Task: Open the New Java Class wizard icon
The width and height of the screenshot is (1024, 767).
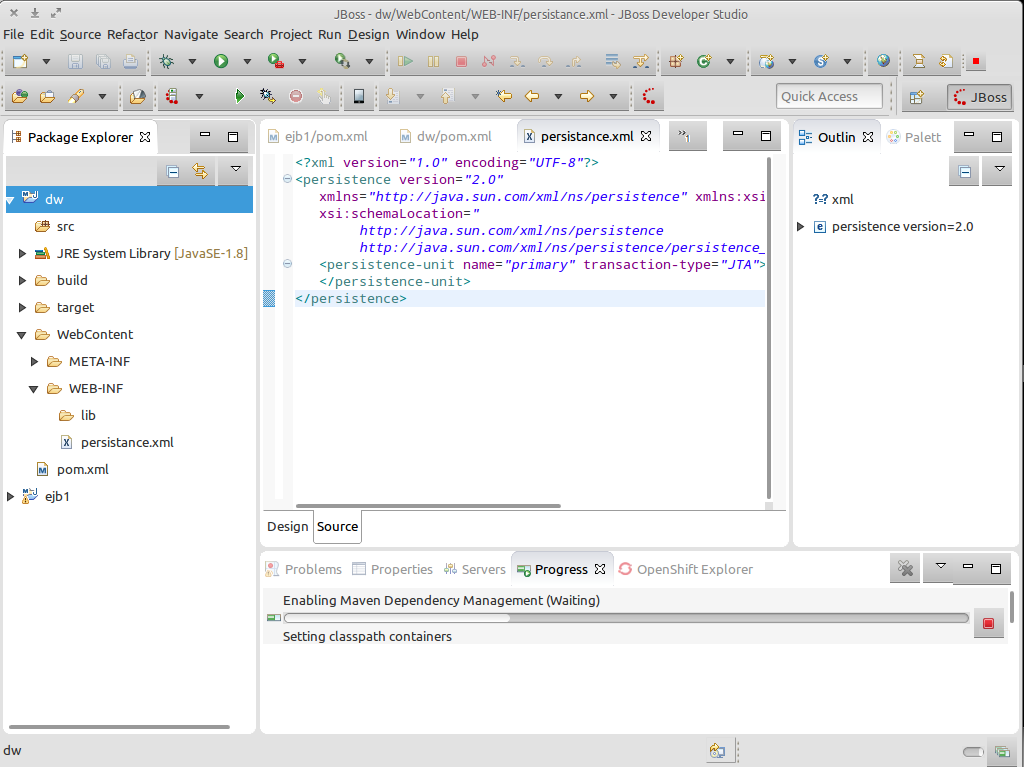Action: (703, 62)
